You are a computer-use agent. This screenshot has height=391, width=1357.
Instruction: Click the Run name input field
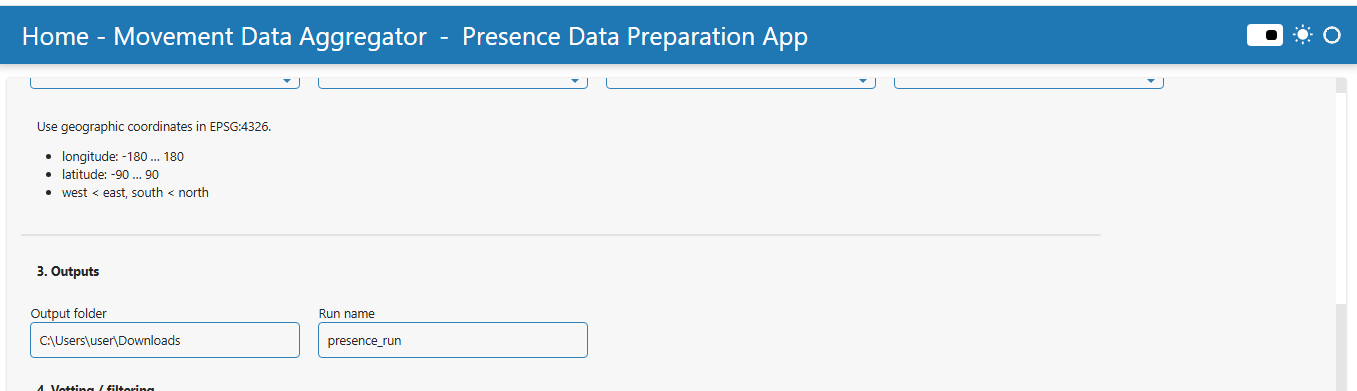(453, 340)
